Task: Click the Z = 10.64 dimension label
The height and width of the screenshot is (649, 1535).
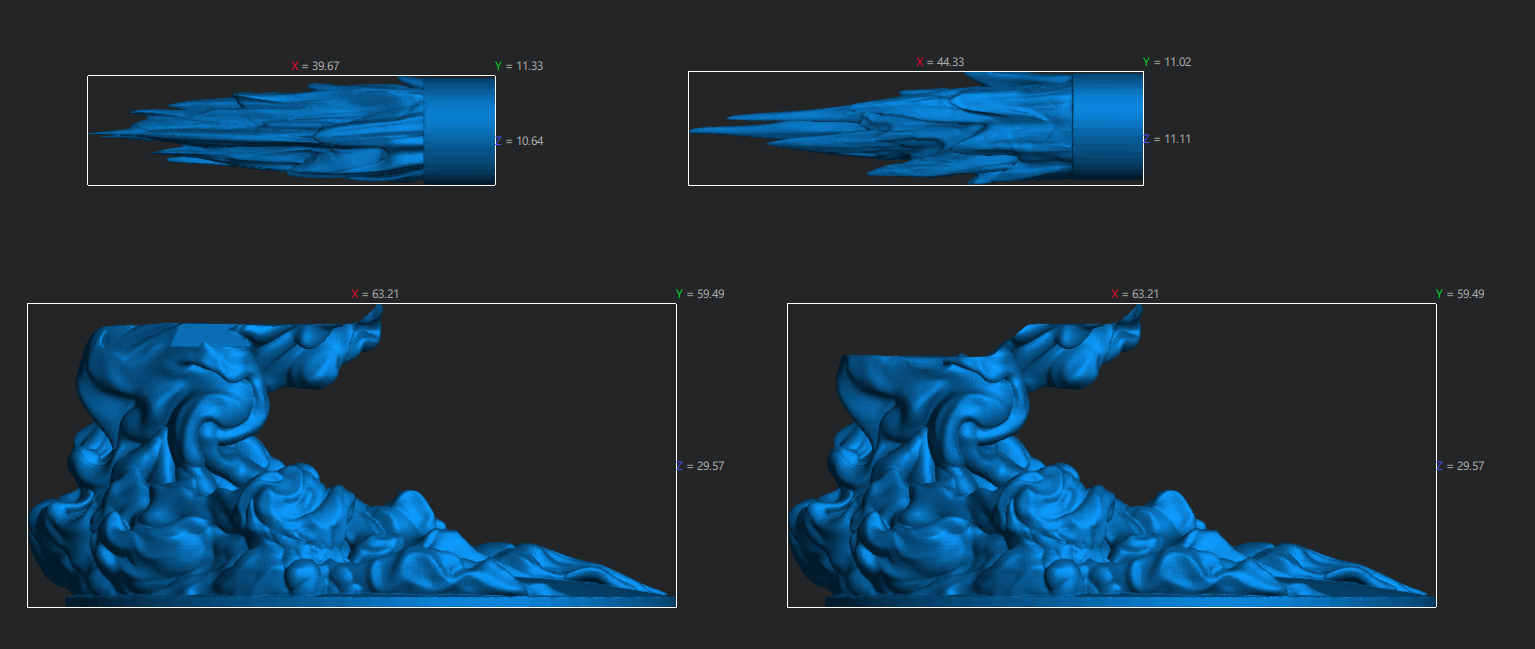Action: 519,141
